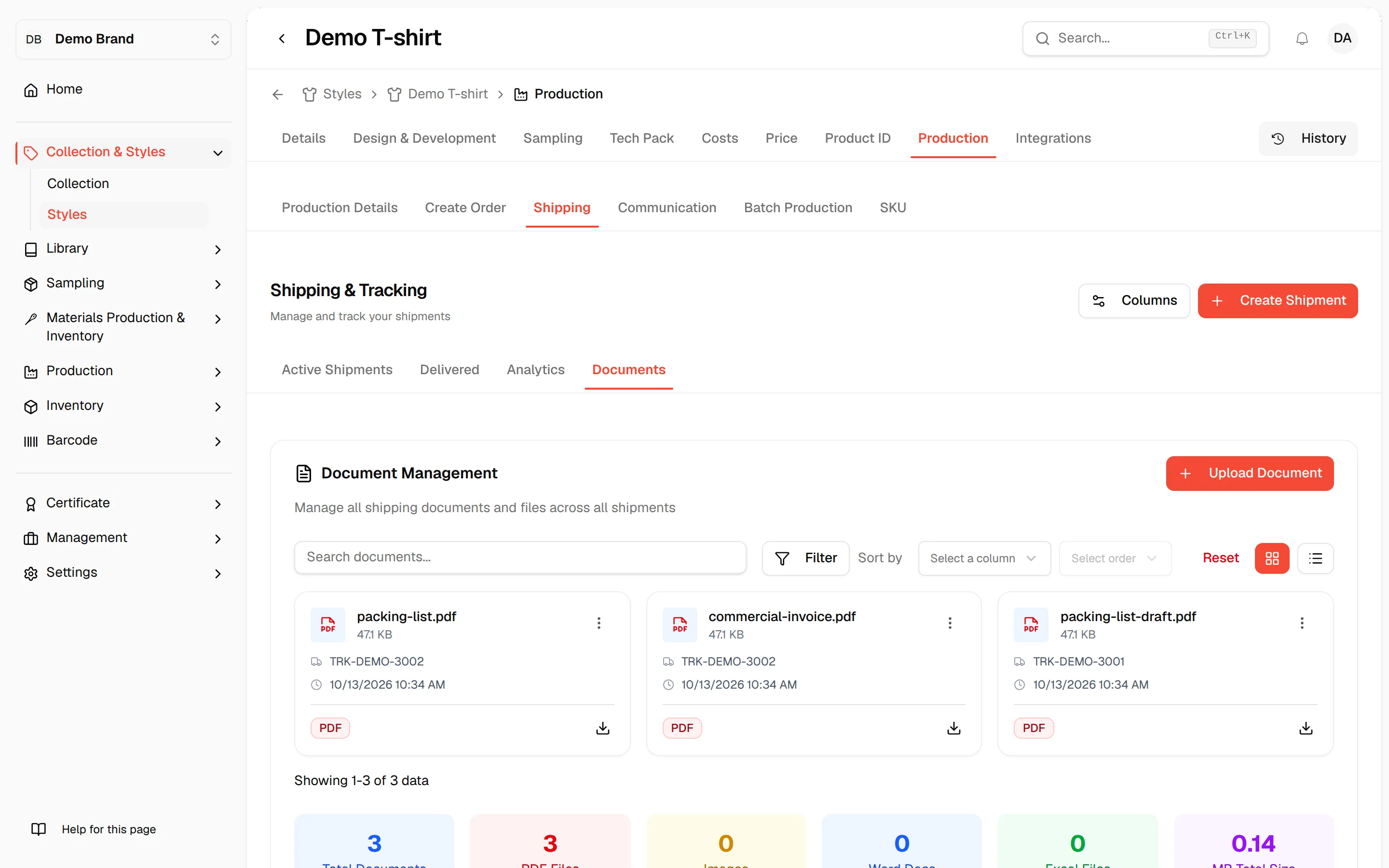Switch to grid view
Screen dimensions: 1389x868
pos(1272,558)
